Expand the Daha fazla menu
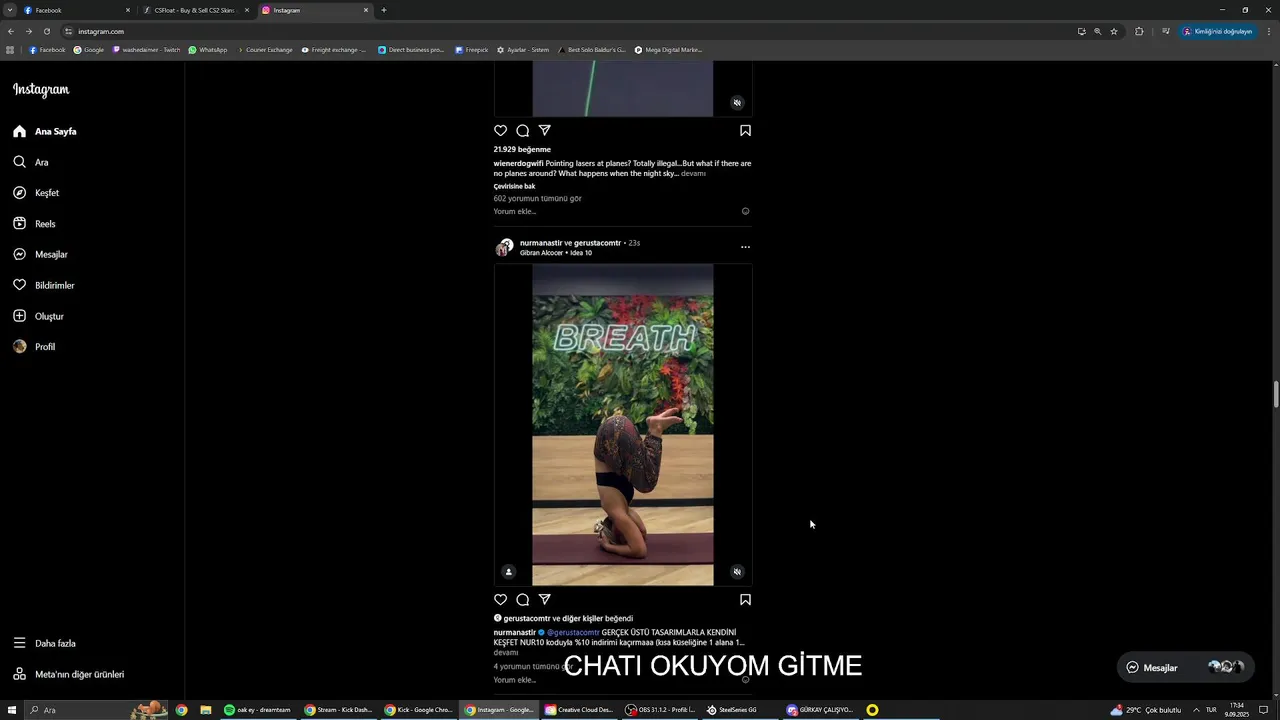The width and height of the screenshot is (1280, 720). click(44, 643)
